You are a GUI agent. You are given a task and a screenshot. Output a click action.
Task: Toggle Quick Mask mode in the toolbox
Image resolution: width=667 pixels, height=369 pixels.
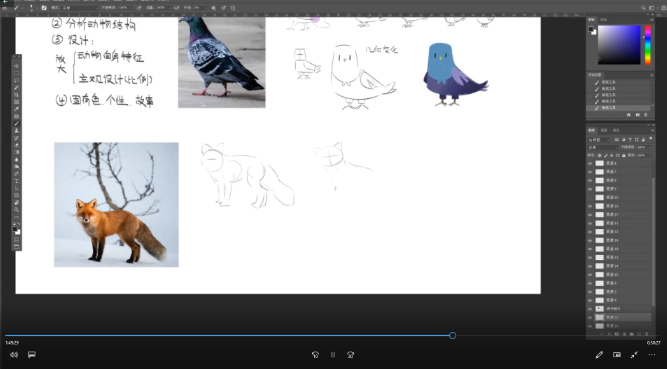[x=17, y=239]
